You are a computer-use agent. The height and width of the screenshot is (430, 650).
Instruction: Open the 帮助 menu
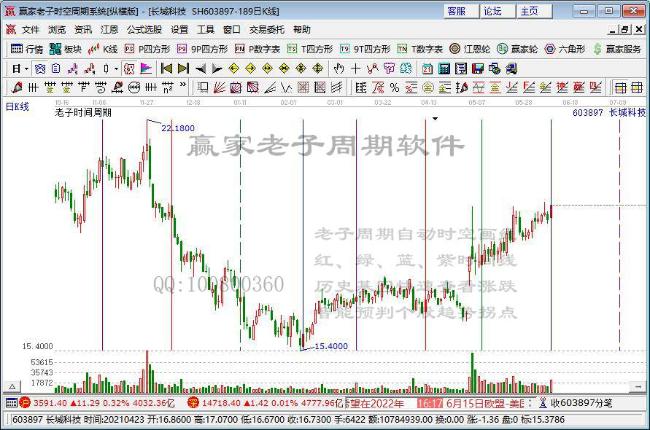(301, 30)
